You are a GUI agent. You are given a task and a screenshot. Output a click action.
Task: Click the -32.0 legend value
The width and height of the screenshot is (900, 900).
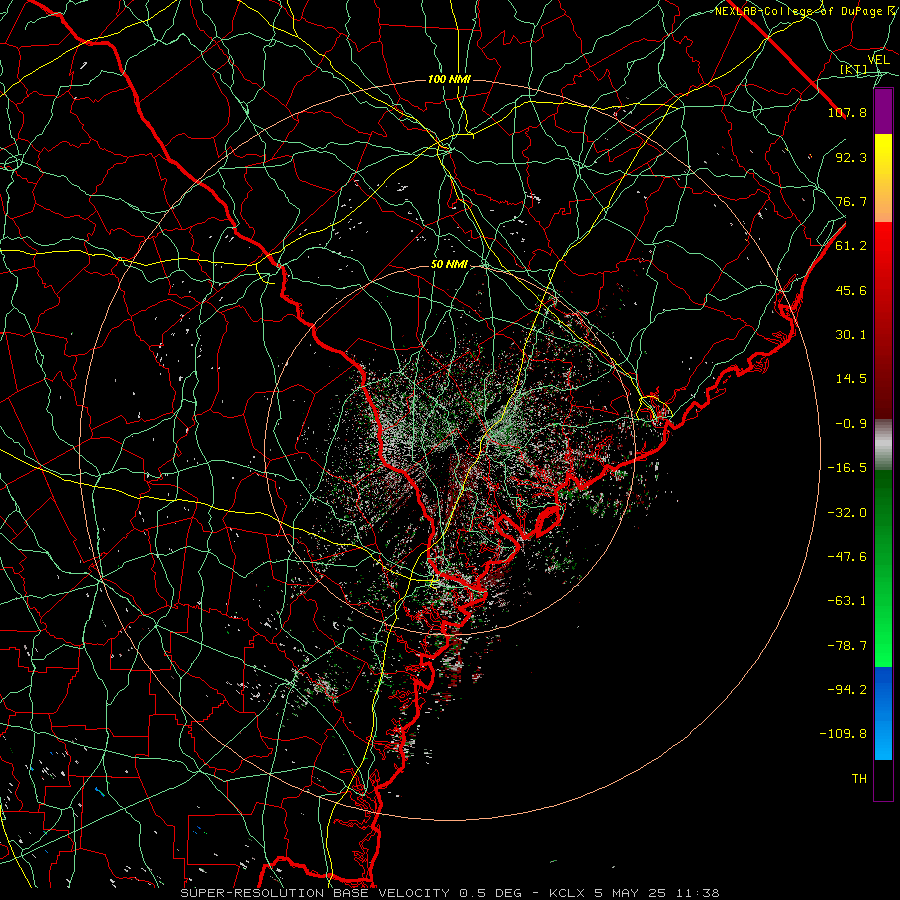(x=847, y=513)
